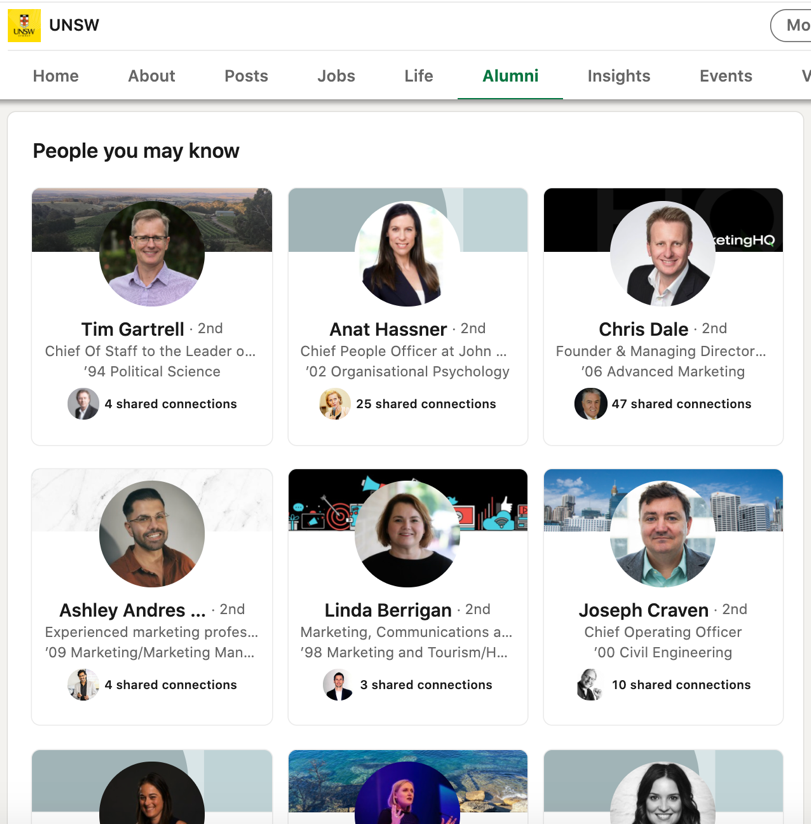Open the Insights tab
The image size is (811, 824).
click(619, 76)
